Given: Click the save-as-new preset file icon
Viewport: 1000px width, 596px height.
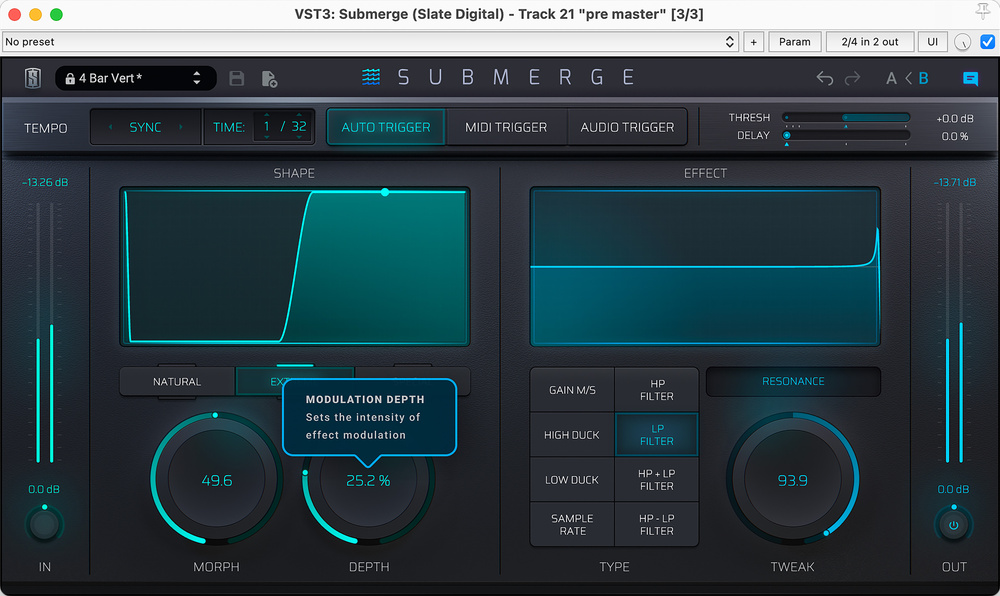Looking at the screenshot, I should 269,78.
